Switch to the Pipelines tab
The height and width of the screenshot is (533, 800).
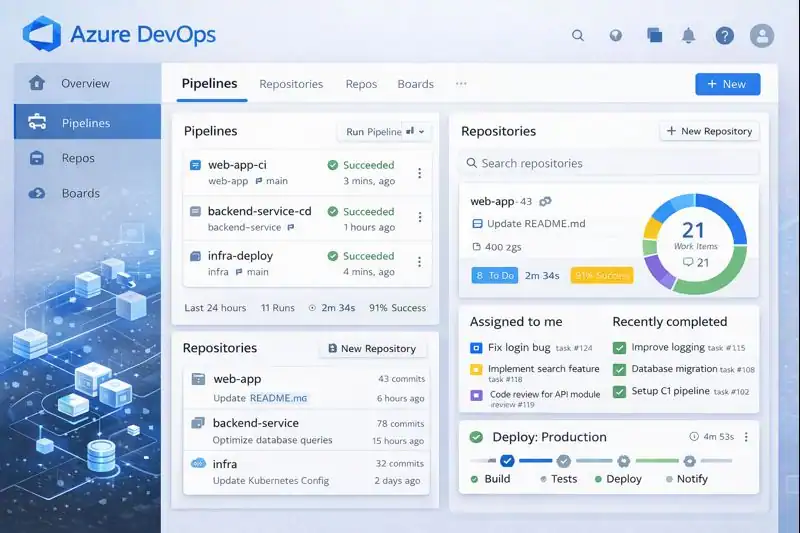pyautogui.click(x=210, y=84)
